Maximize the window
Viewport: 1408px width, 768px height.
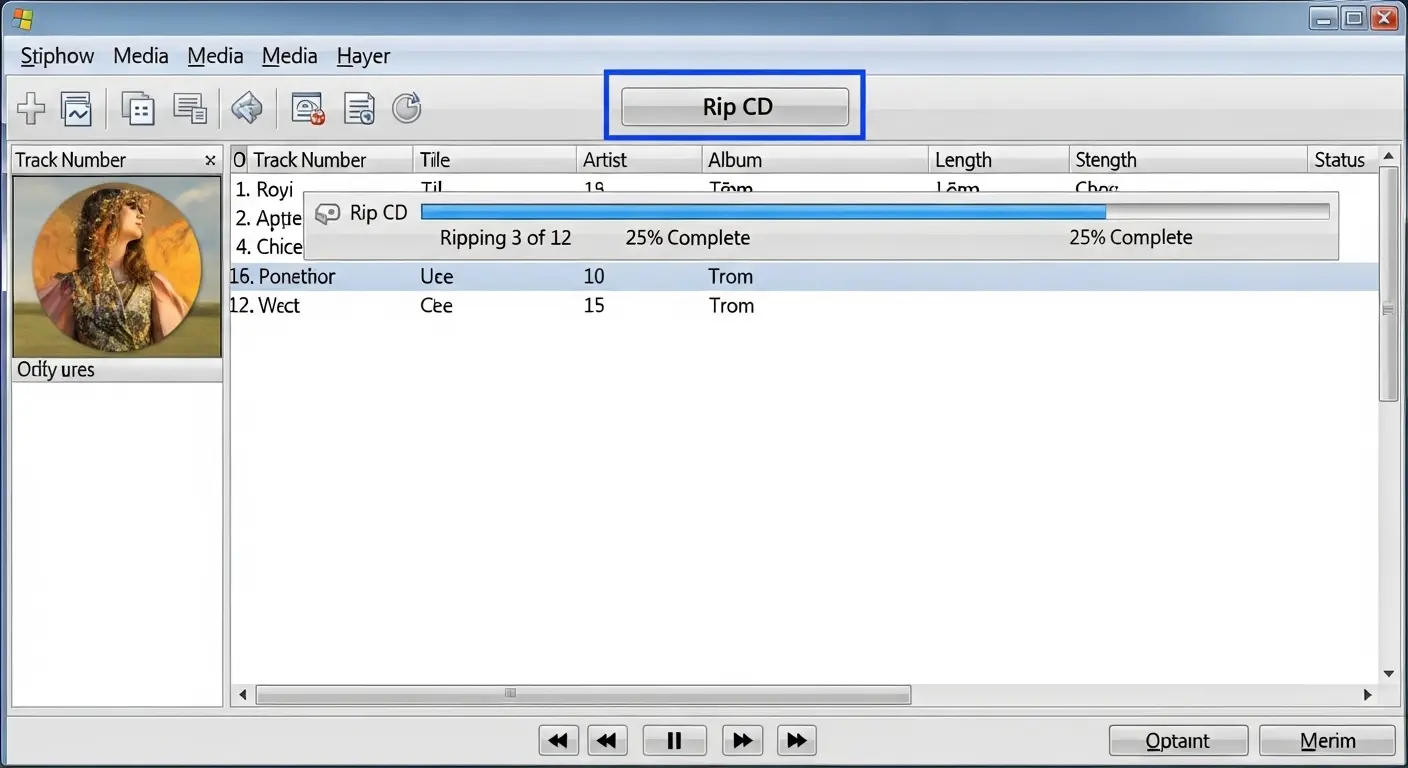pyautogui.click(x=1354, y=17)
